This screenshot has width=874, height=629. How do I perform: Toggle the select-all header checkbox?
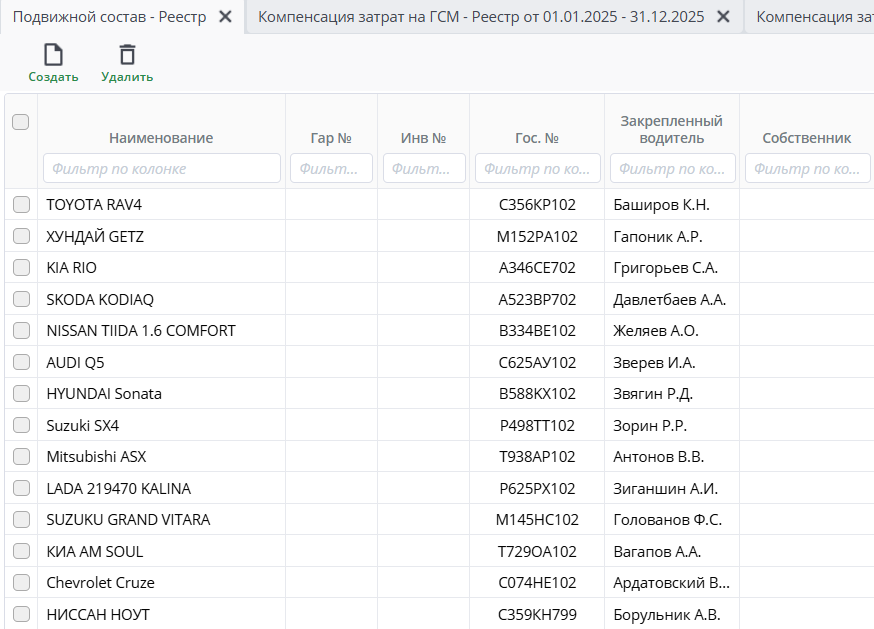tap(20, 122)
